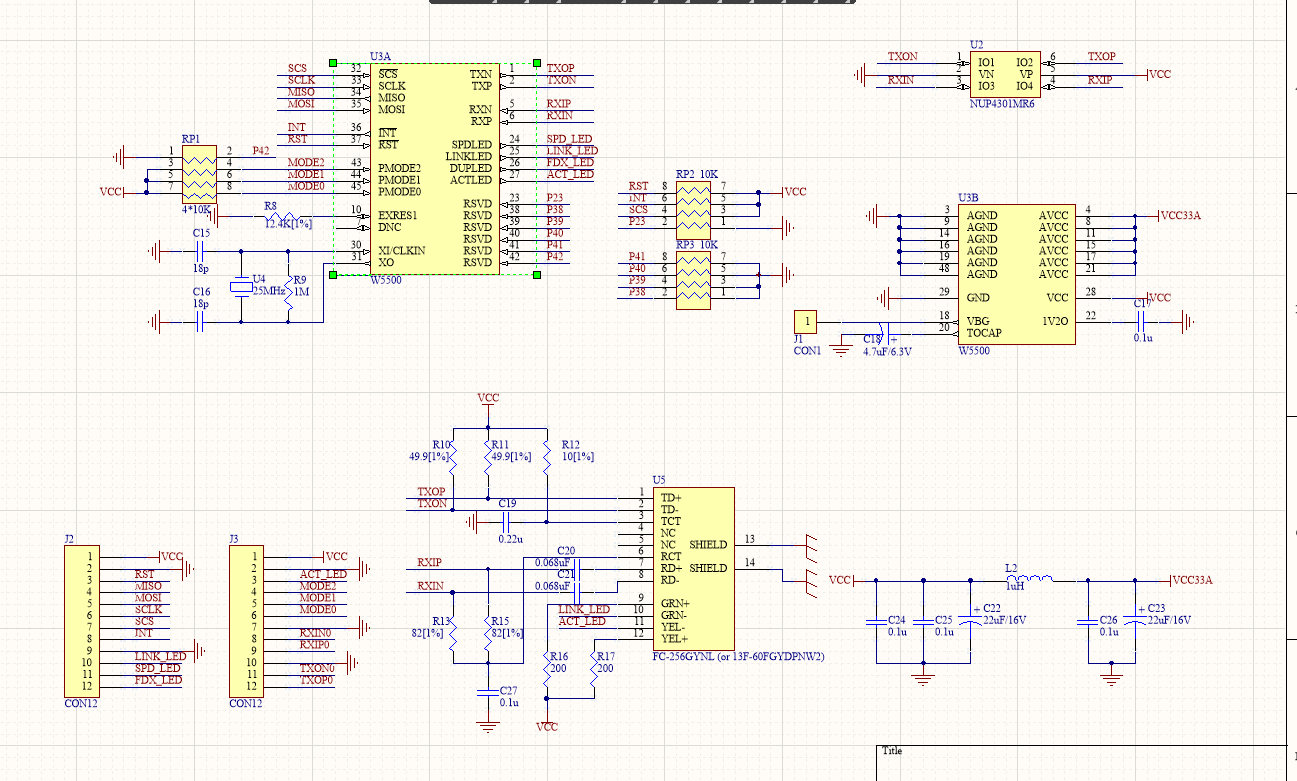Image resolution: width=1297 pixels, height=781 pixels.
Task: Click the C26 0.1u capacitor
Action: tap(1089, 620)
